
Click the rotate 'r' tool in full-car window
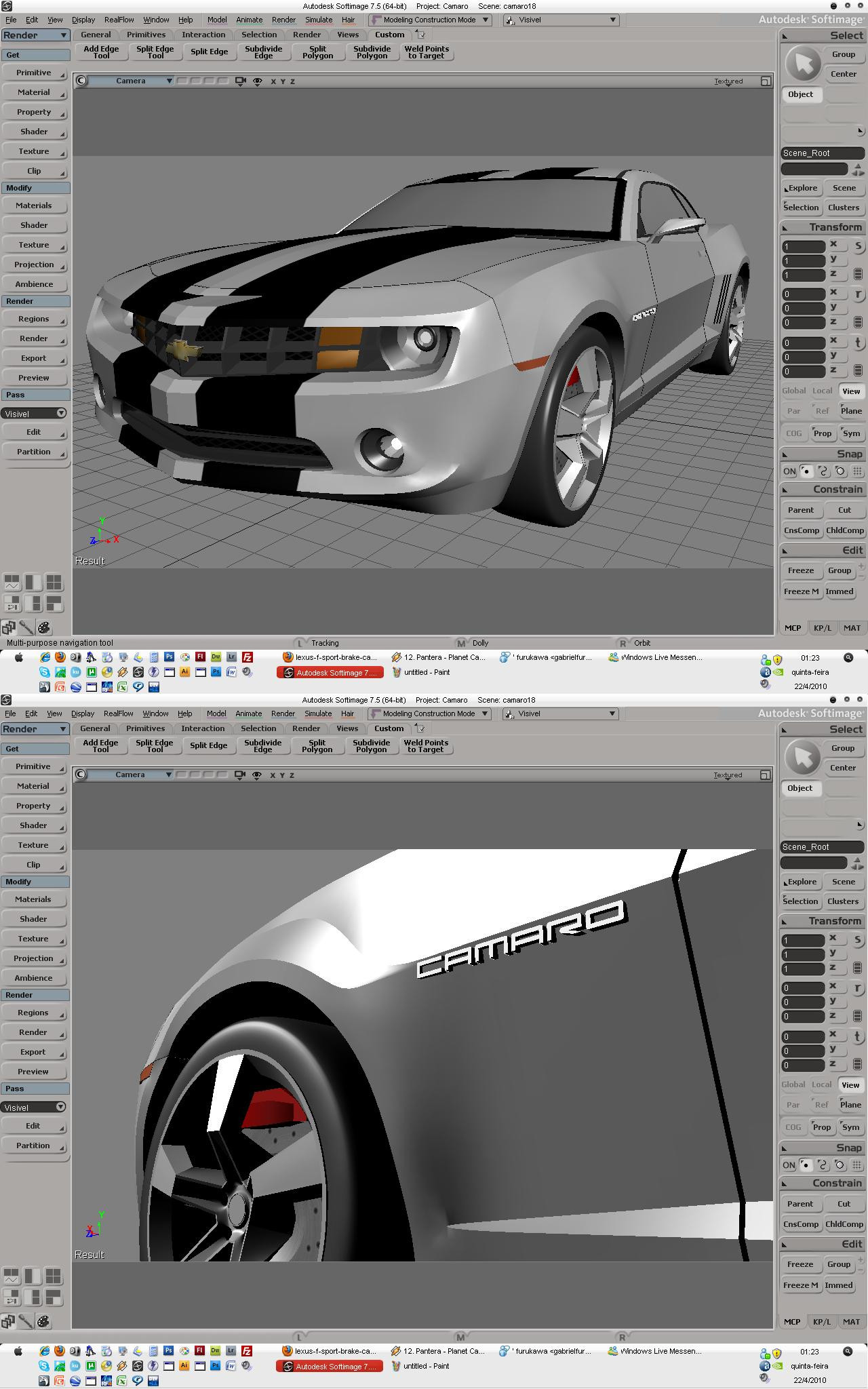[x=858, y=294]
